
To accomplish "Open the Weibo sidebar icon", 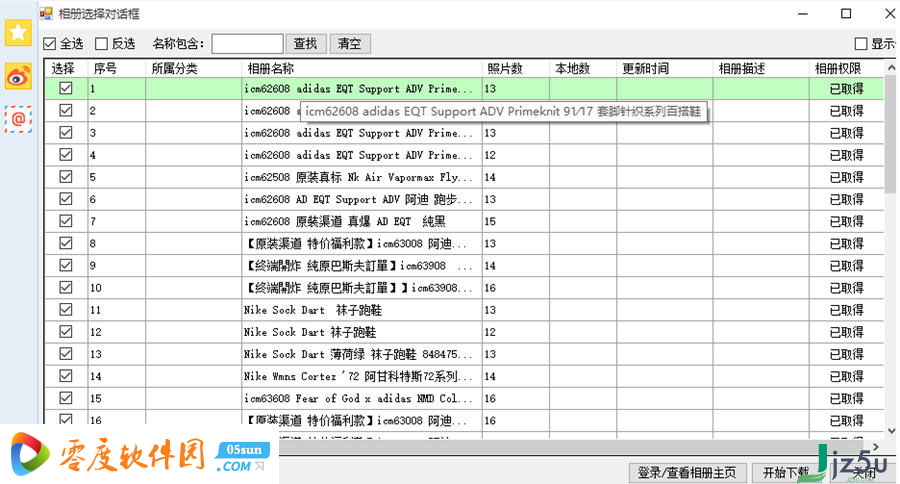I will pos(18,76).
